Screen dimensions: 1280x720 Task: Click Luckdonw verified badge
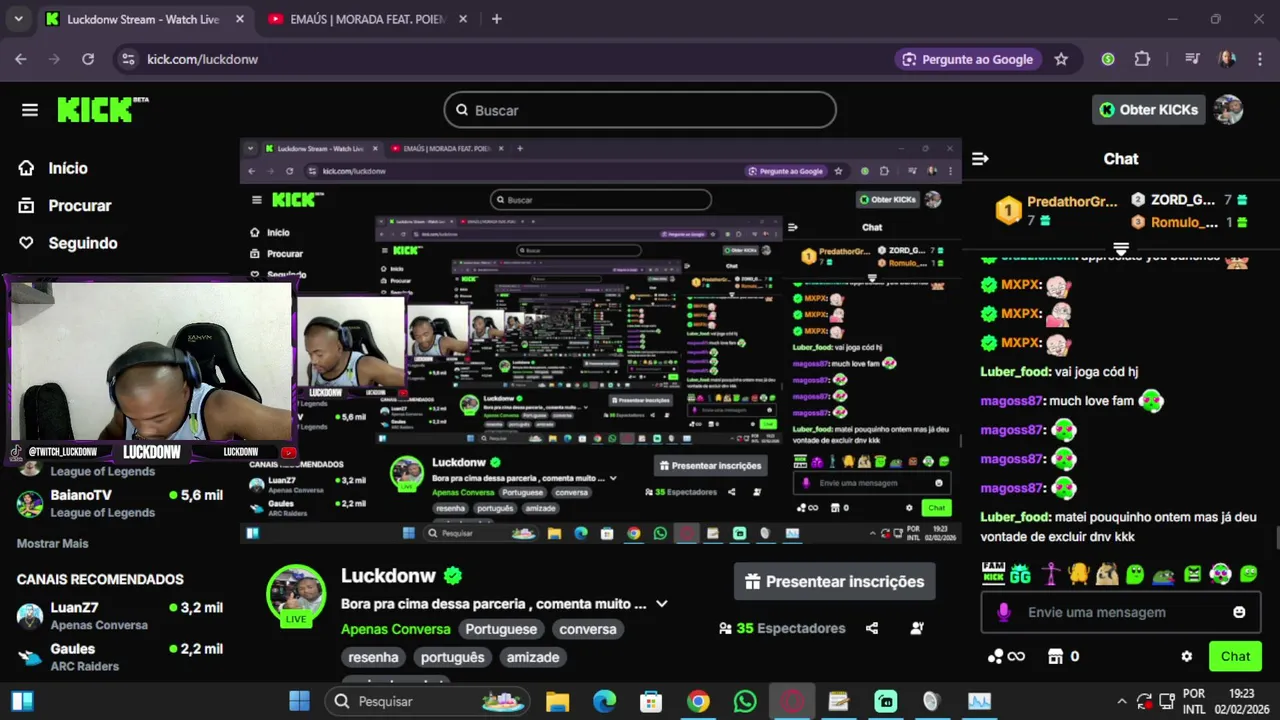453,576
